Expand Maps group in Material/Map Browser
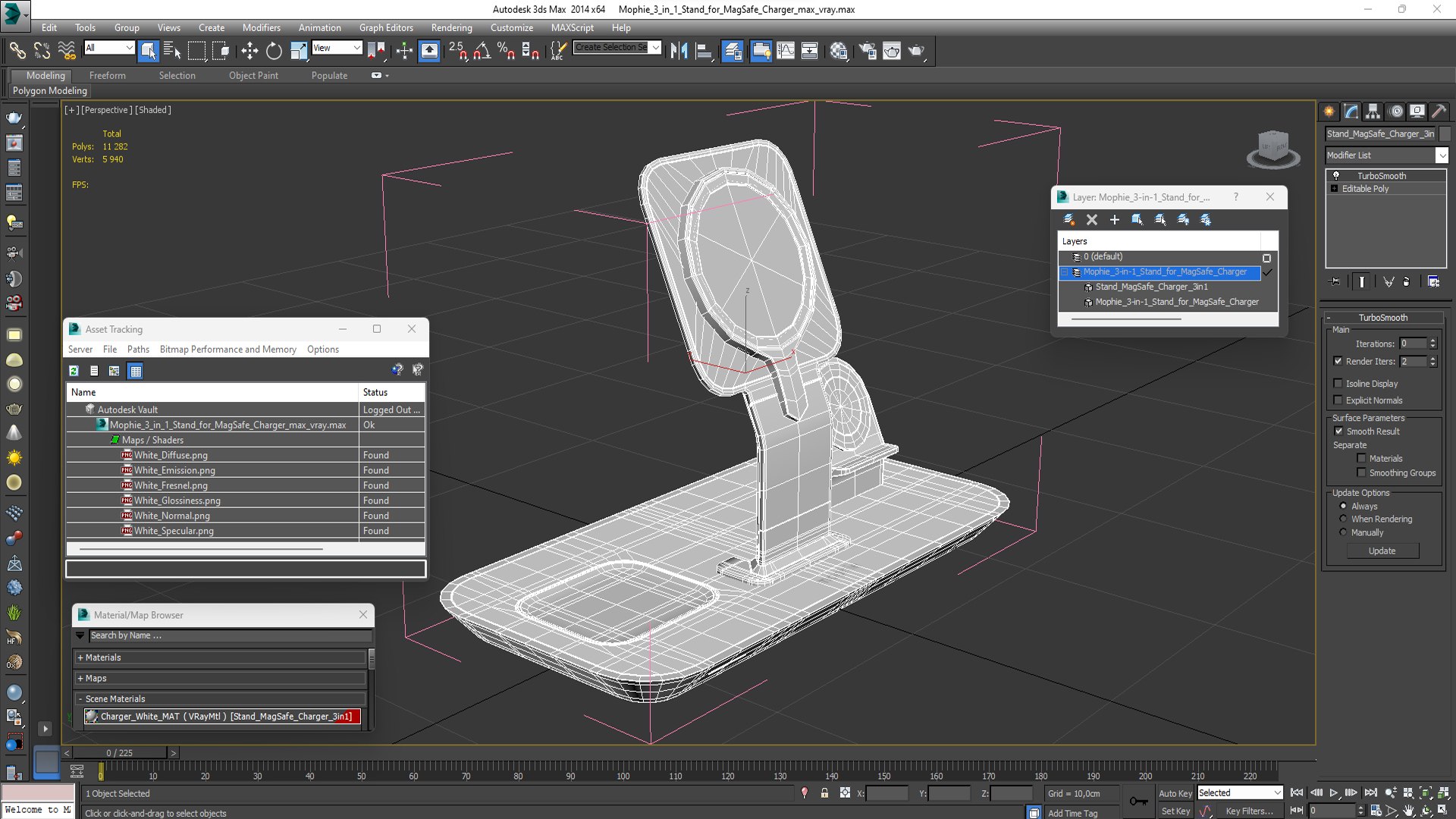This screenshot has height=819, width=1456. click(x=220, y=678)
